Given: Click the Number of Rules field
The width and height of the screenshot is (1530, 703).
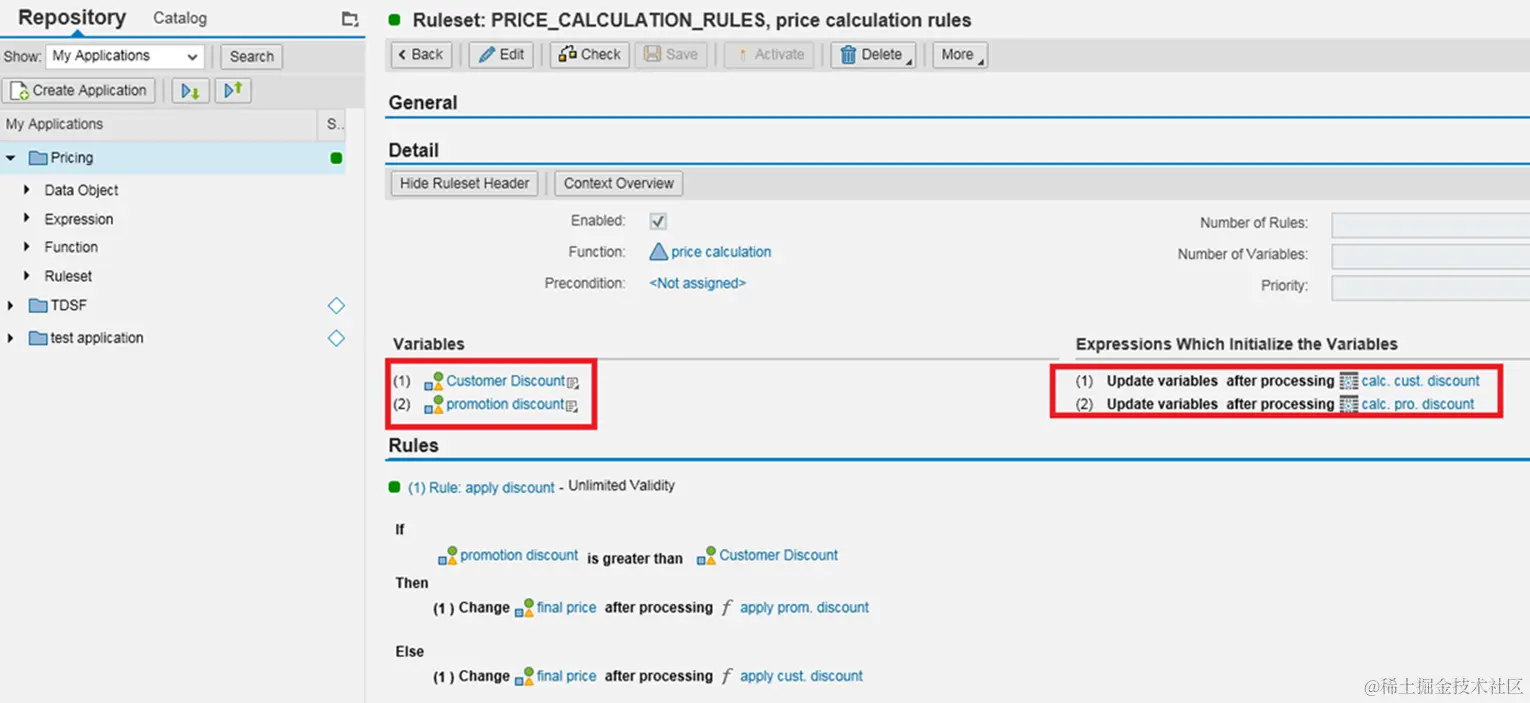Looking at the screenshot, I should (1430, 224).
